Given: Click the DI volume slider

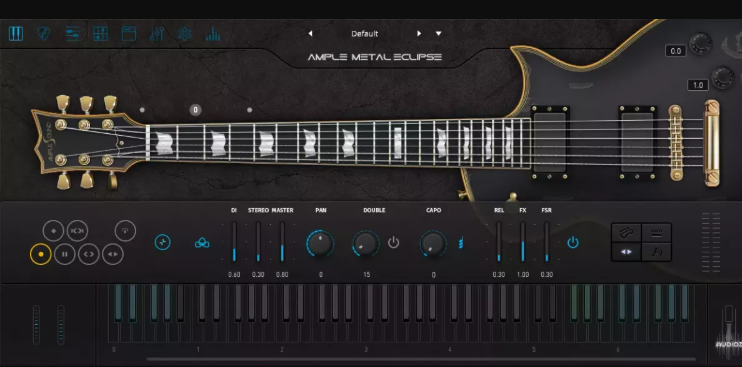Looking at the screenshot, I should [x=234, y=242].
